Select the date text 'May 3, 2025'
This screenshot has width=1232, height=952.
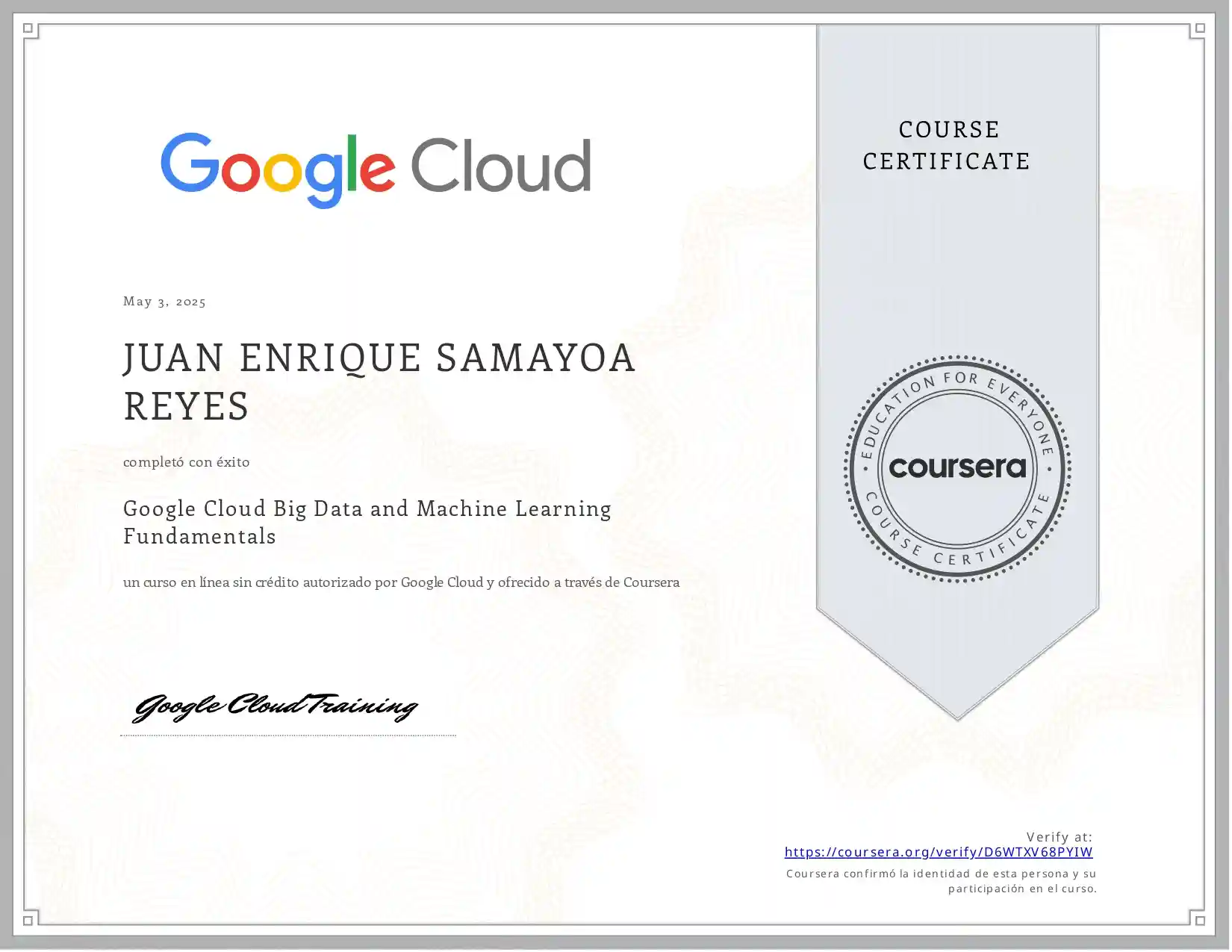point(164,302)
